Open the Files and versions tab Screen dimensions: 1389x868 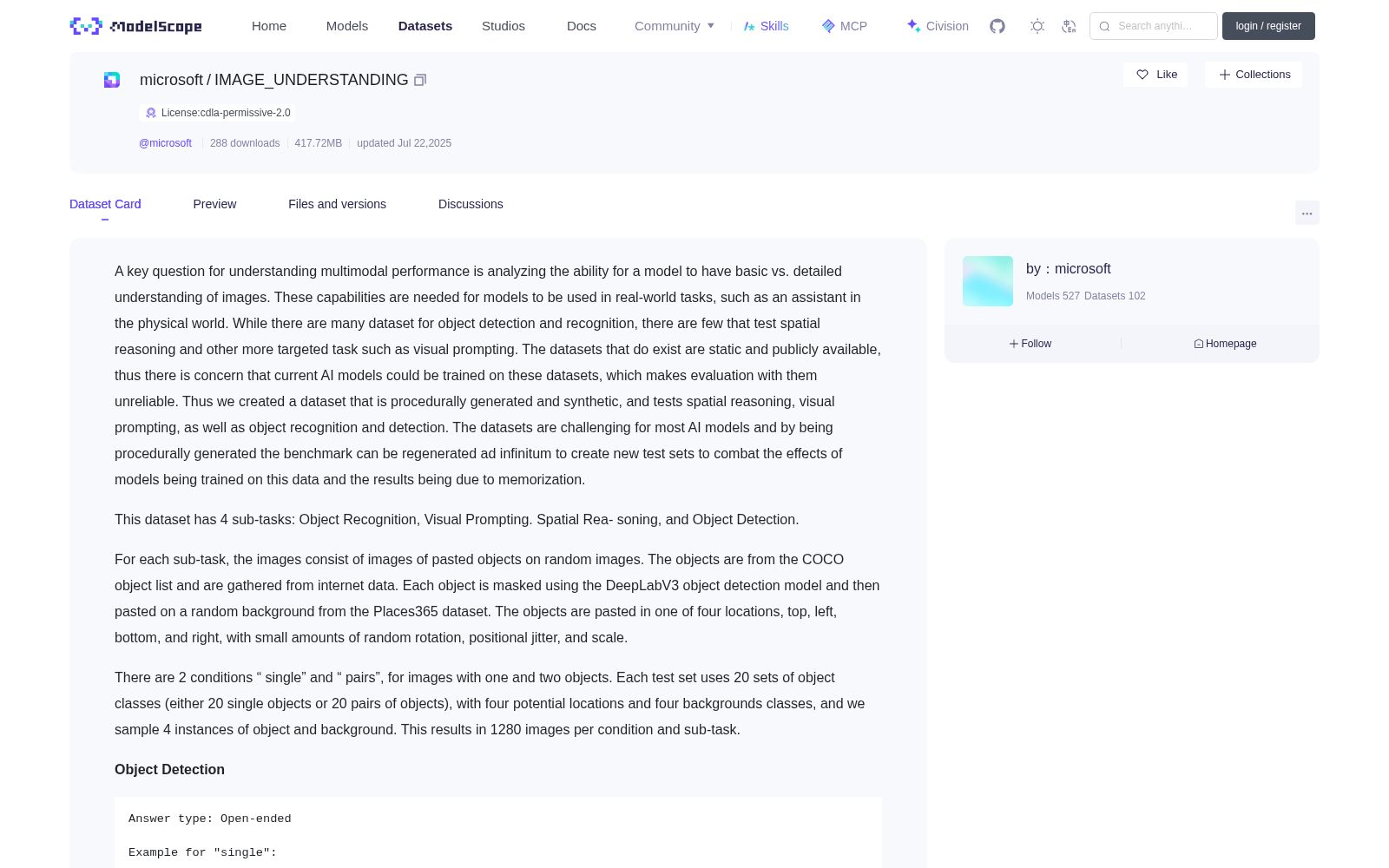(337, 204)
